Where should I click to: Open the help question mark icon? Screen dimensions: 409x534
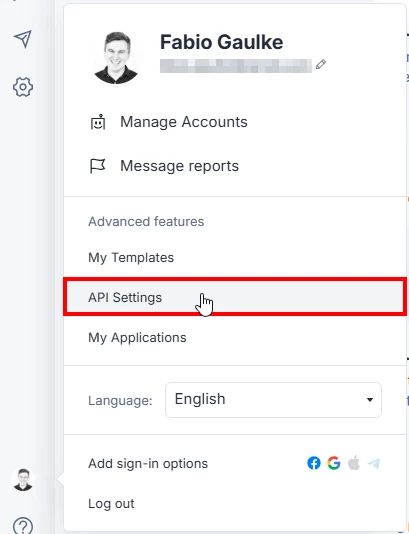pyautogui.click(x=23, y=527)
